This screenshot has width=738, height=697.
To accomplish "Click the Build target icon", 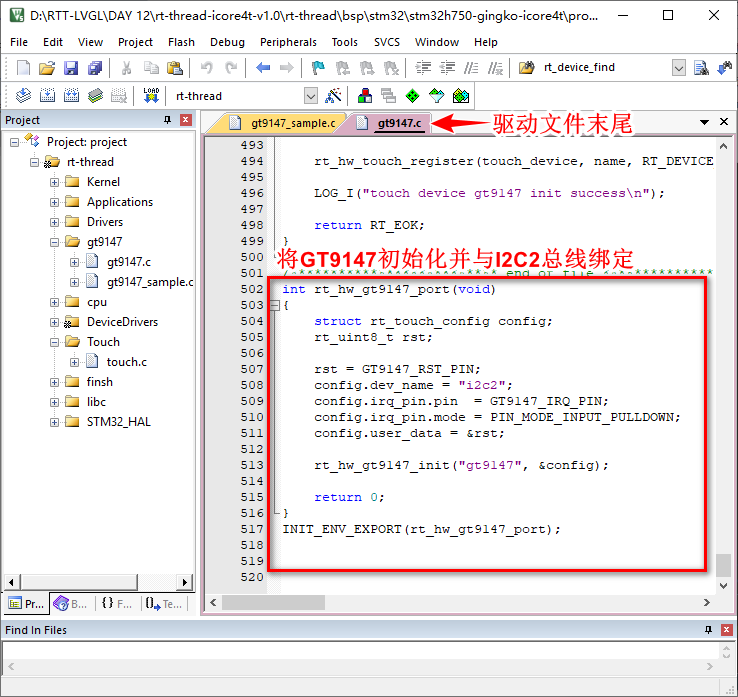I will pyautogui.click(x=47, y=96).
